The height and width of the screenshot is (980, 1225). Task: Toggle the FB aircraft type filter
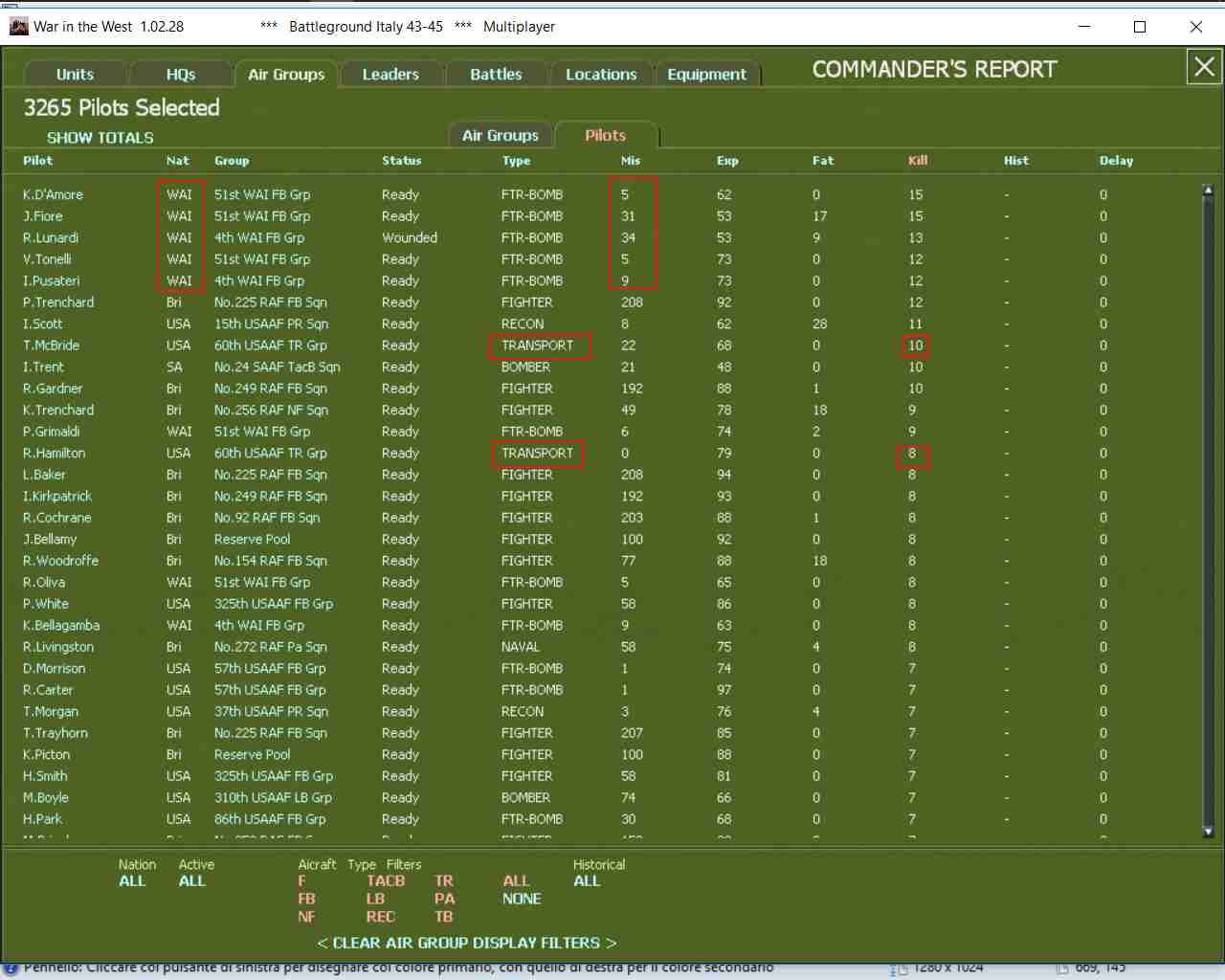[x=306, y=899]
